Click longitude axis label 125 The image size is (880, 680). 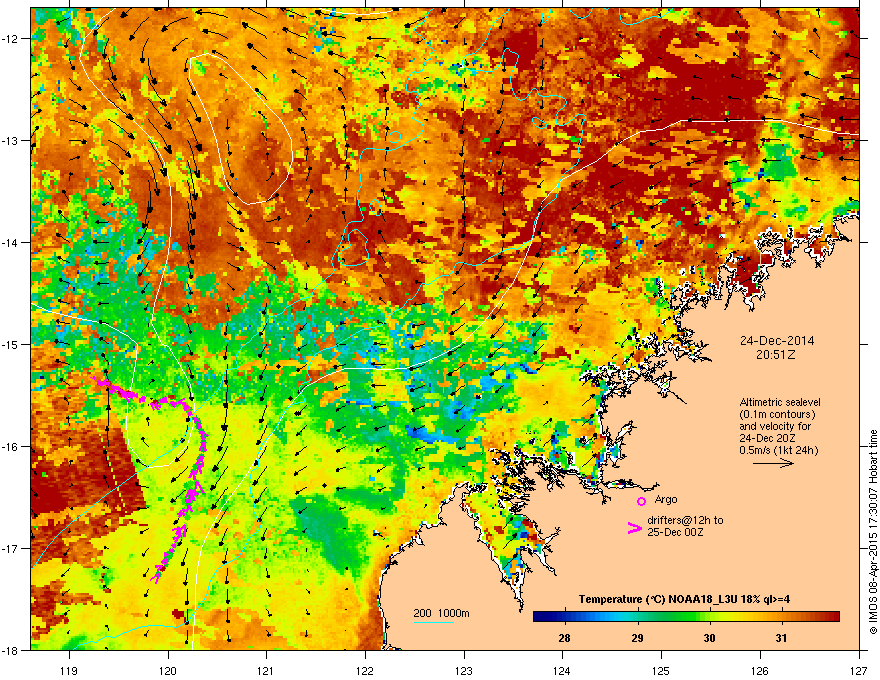click(661, 671)
